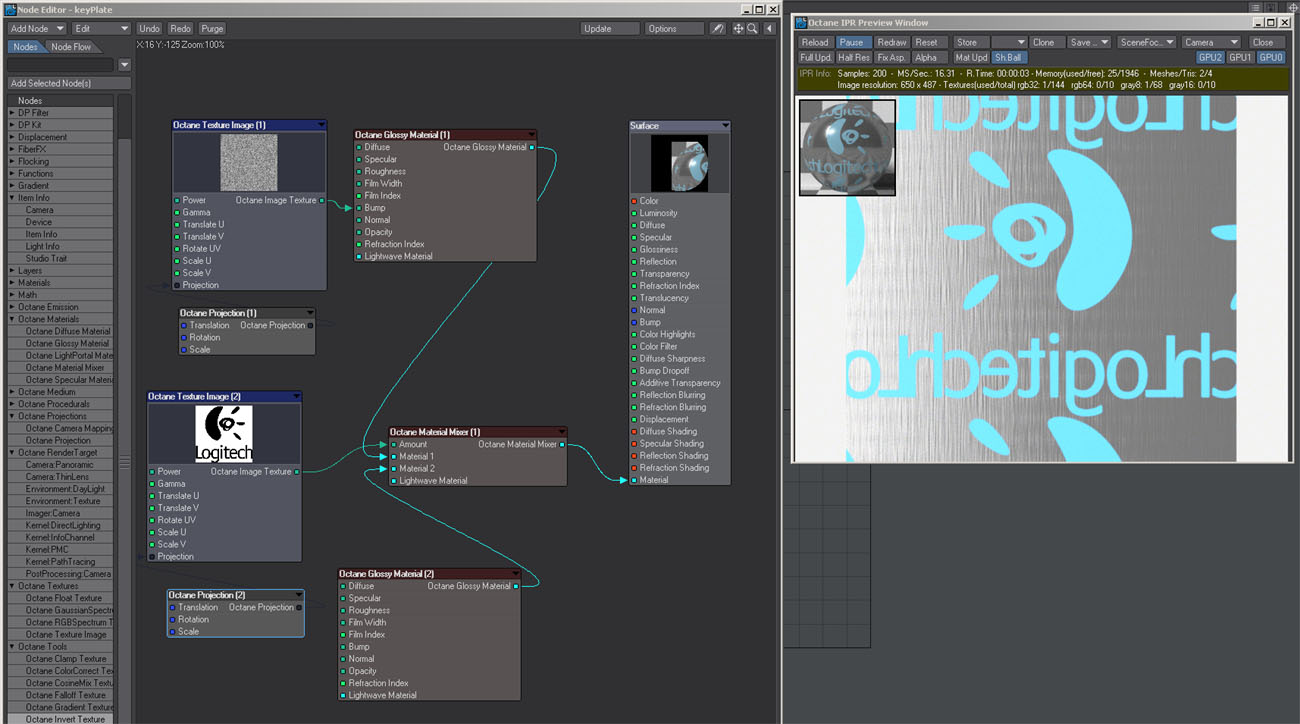Click Octane Projection output on Projection (1) node
This screenshot has width=1300, height=724.
pos(310,325)
